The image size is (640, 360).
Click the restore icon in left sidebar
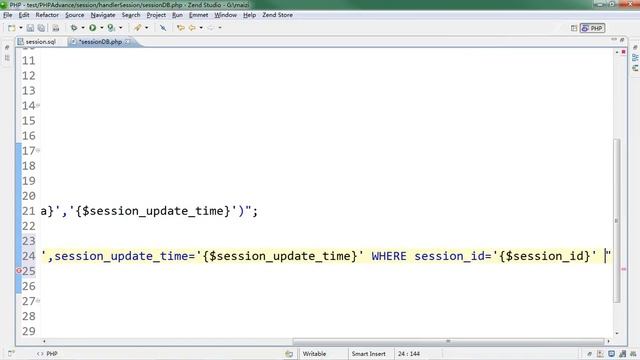[7, 48]
